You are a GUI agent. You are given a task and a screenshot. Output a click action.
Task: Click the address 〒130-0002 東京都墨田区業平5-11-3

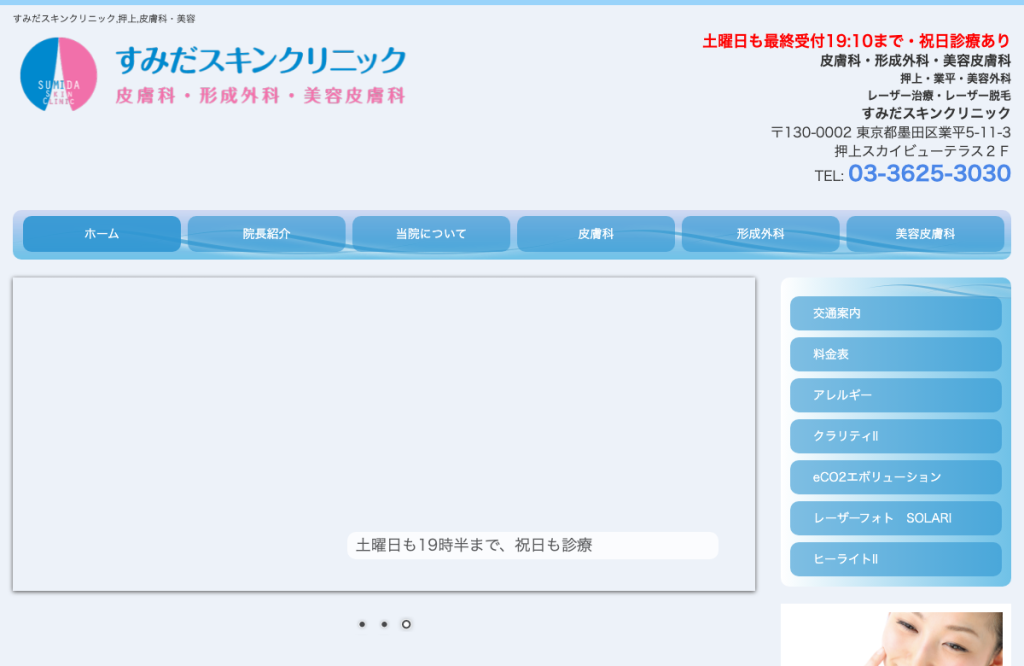pyautogui.click(x=891, y=133)
